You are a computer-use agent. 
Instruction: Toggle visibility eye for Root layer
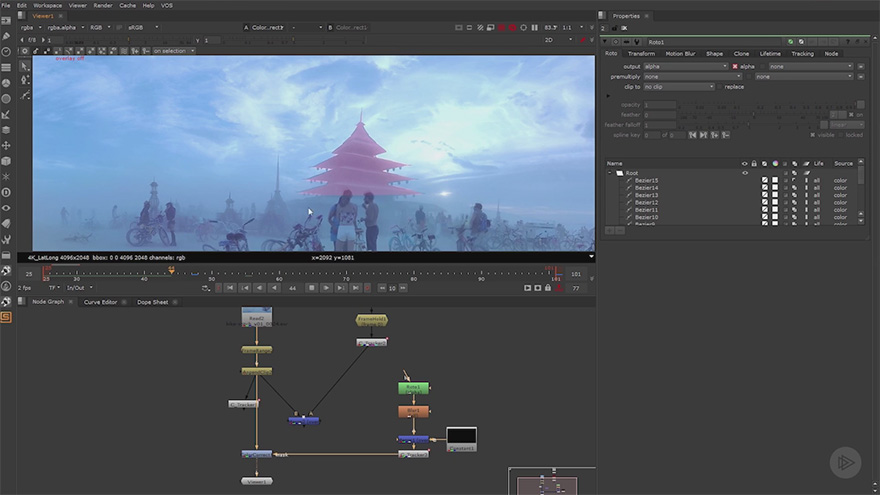tap(745, 173)
